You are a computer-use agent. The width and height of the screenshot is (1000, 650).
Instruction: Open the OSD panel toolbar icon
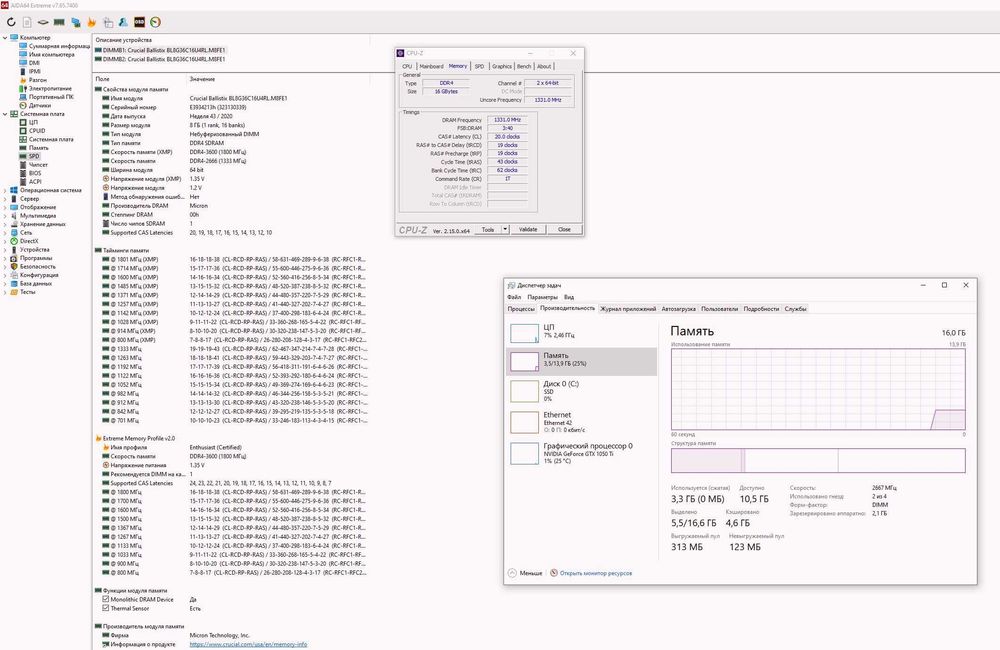tap(139, 22)
